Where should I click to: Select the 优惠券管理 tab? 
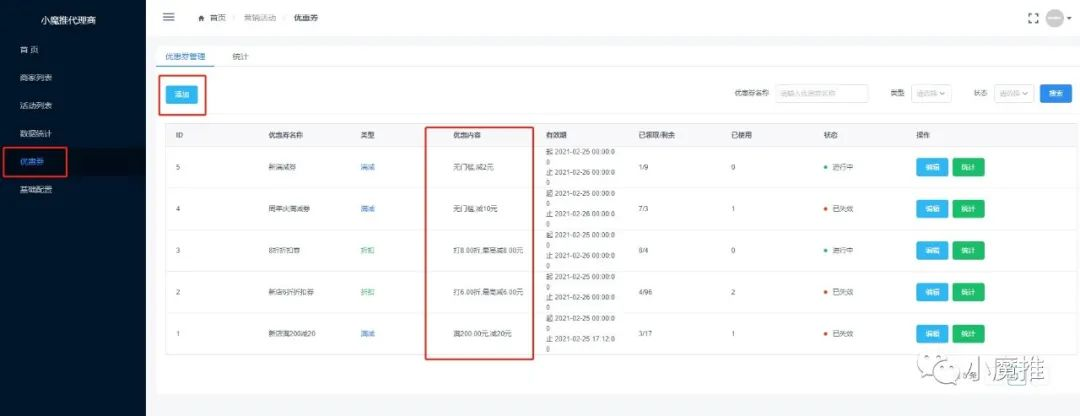click(184, 56)
